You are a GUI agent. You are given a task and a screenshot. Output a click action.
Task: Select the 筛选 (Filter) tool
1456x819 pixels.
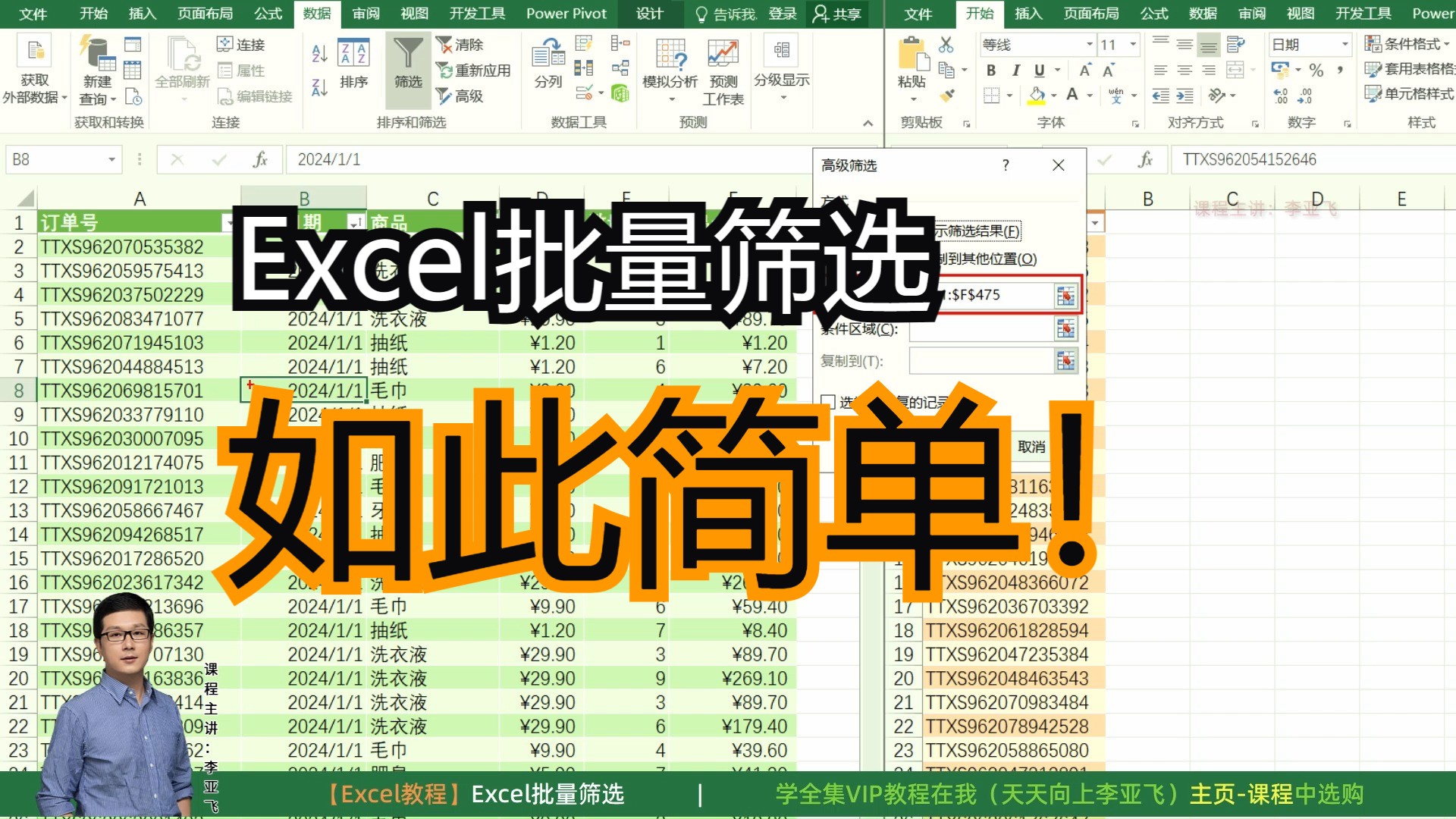pos(408,68)
